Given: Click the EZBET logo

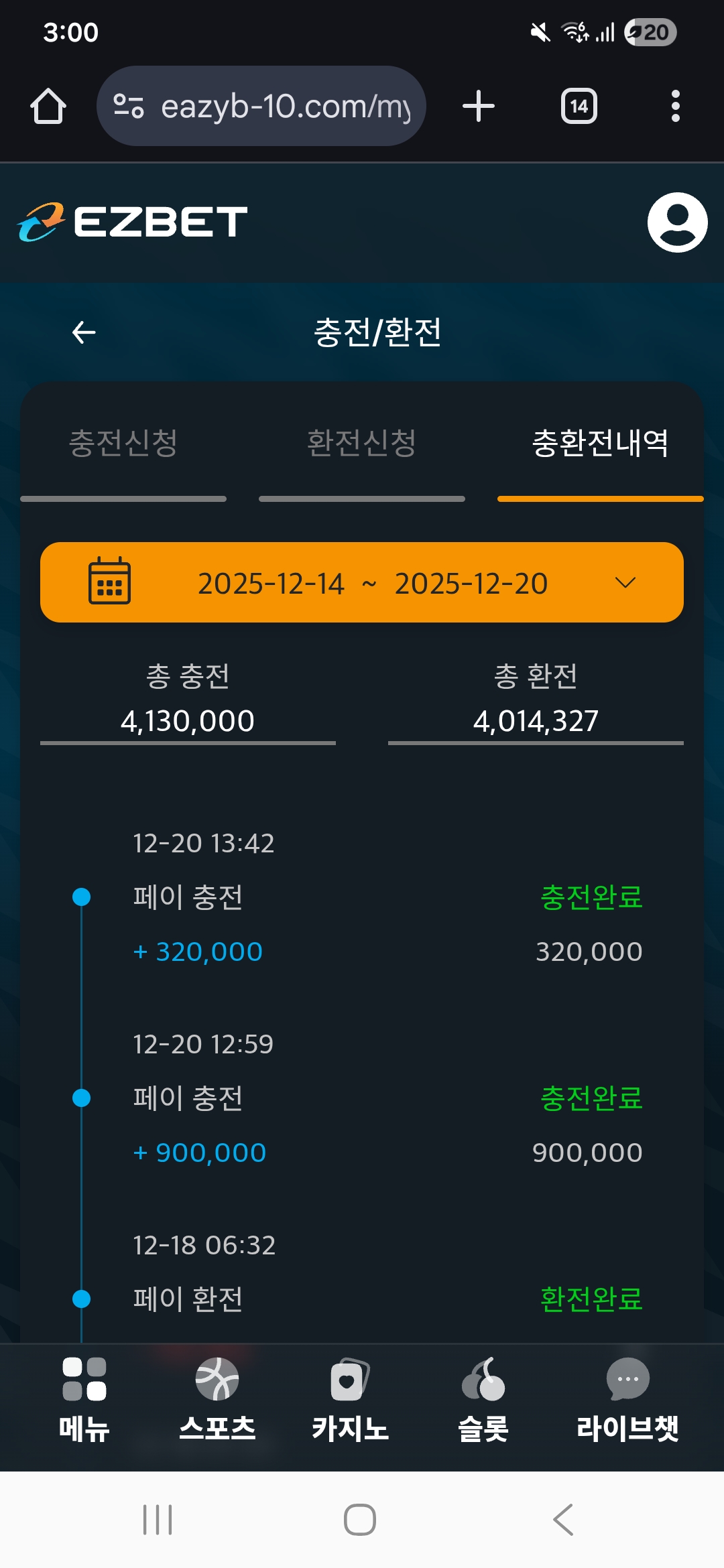Looking at the screenshot, I should coord(133,222).
